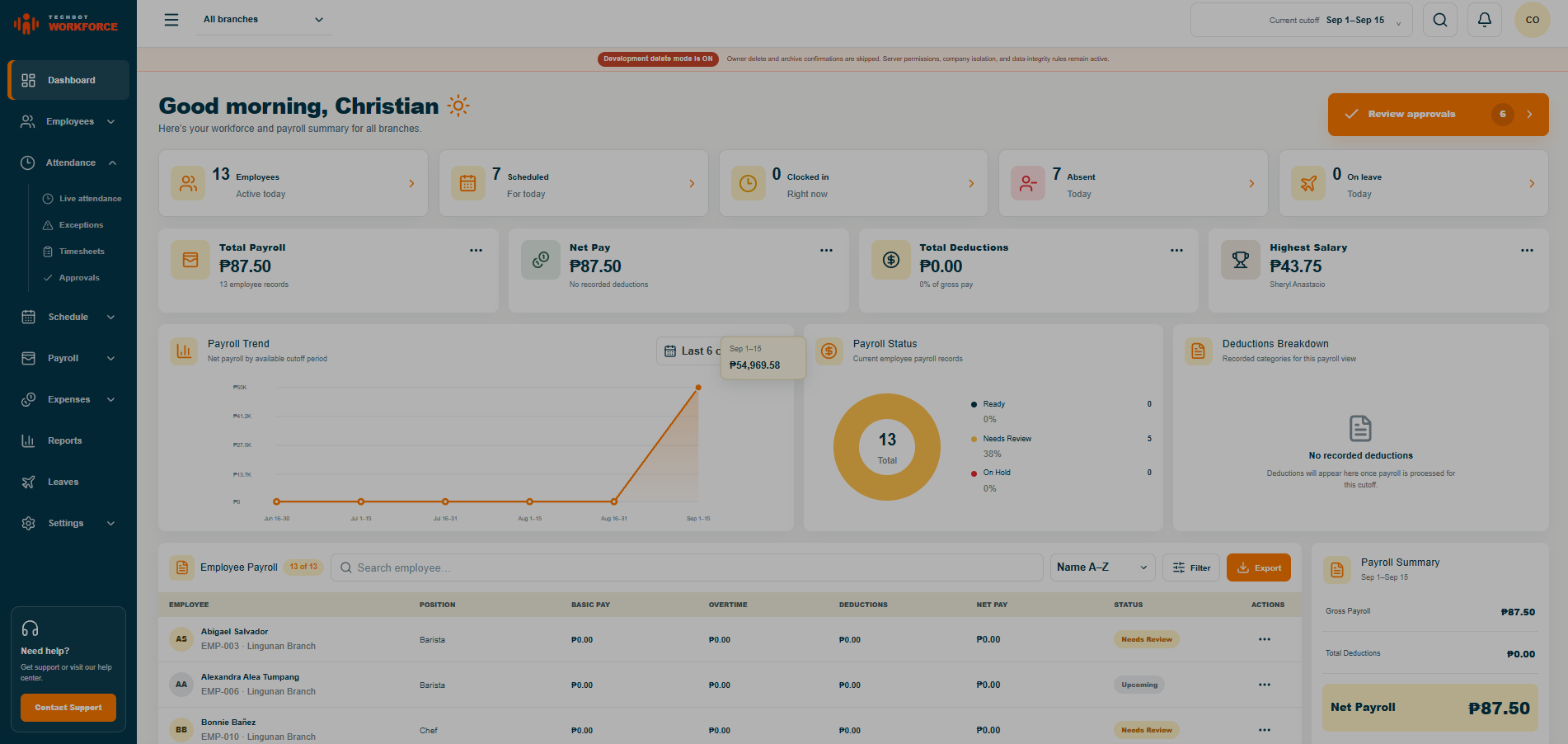Click the Reports chart icon in sidebar
The height and width of the screenshot is (744, 1568).
(x=28, y=440)
